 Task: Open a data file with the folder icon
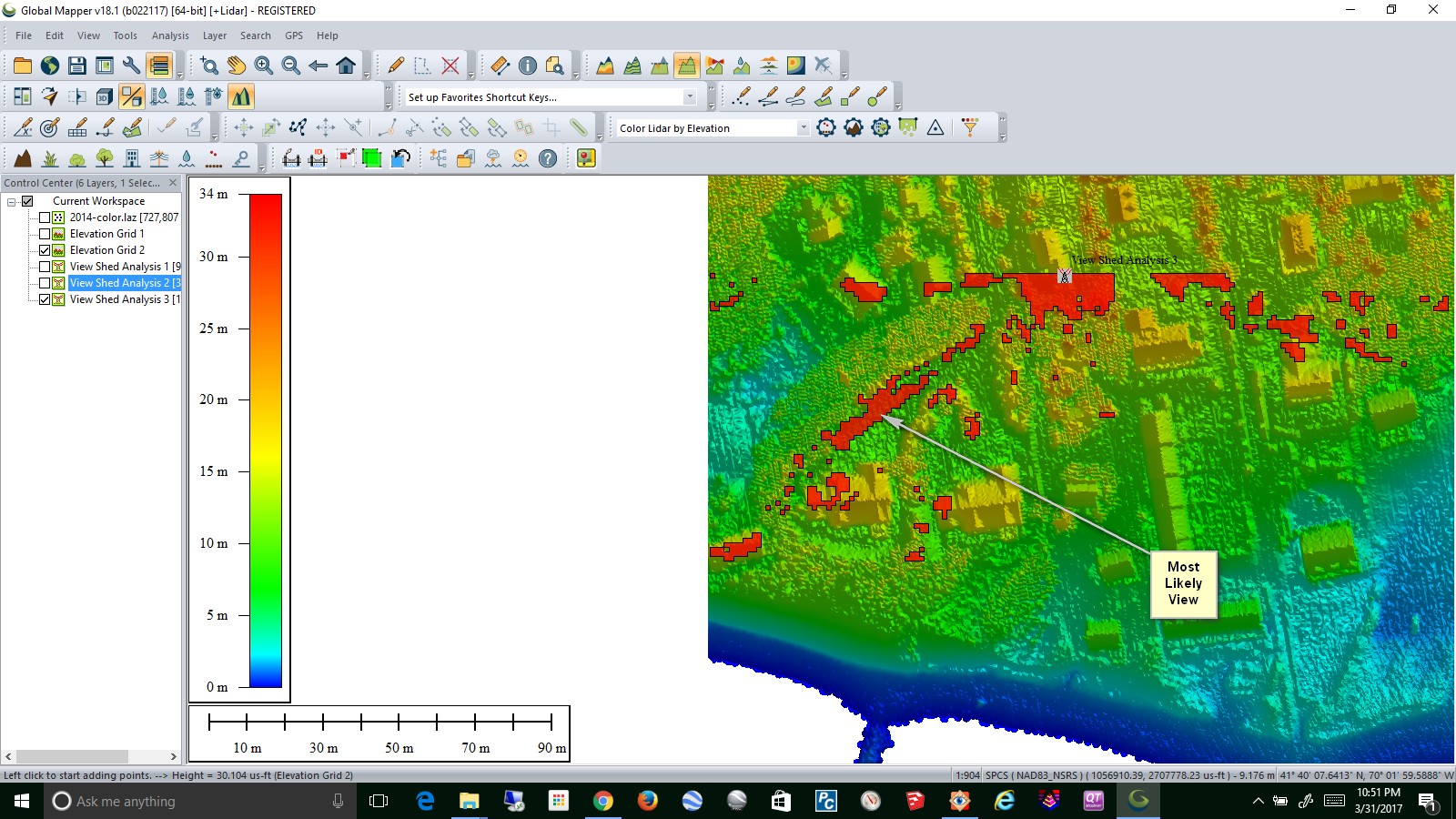point(23,66)
